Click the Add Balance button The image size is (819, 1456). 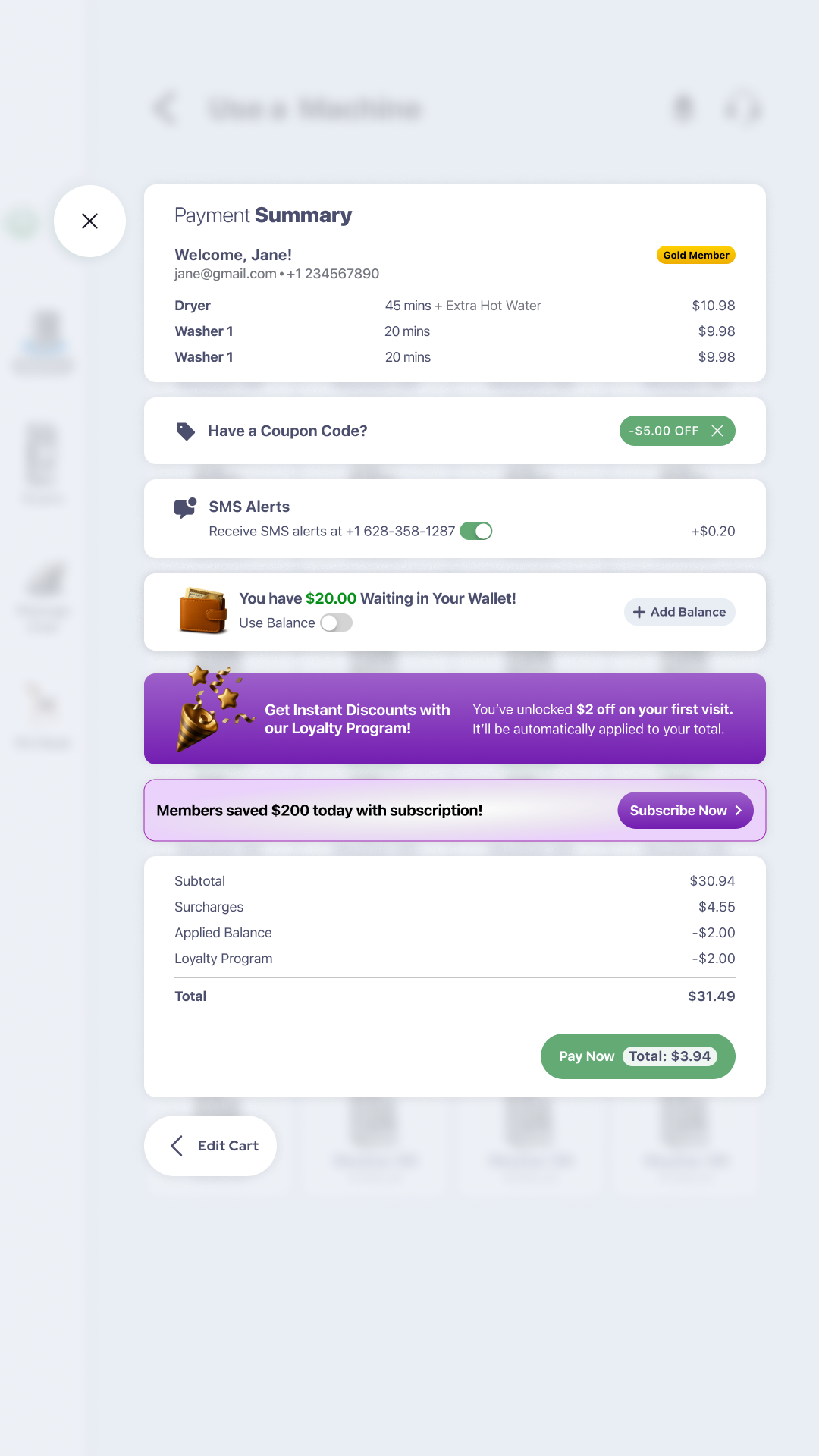click(679, 612)
